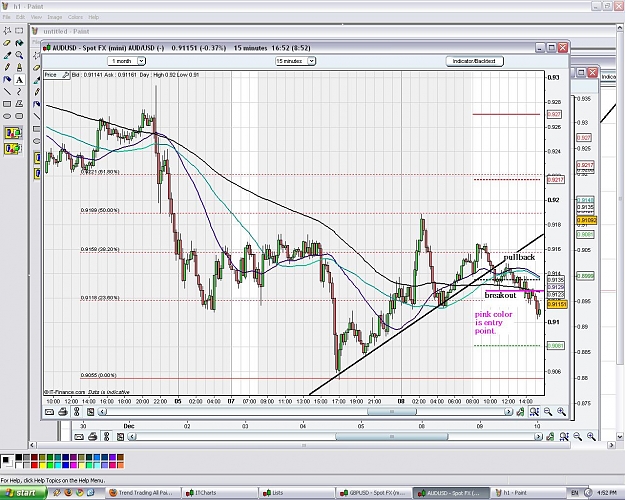The height and width of the screenshot is (500, 625).
Task: Click the Indicator/Backtest button
Action: tap(474, 61)
